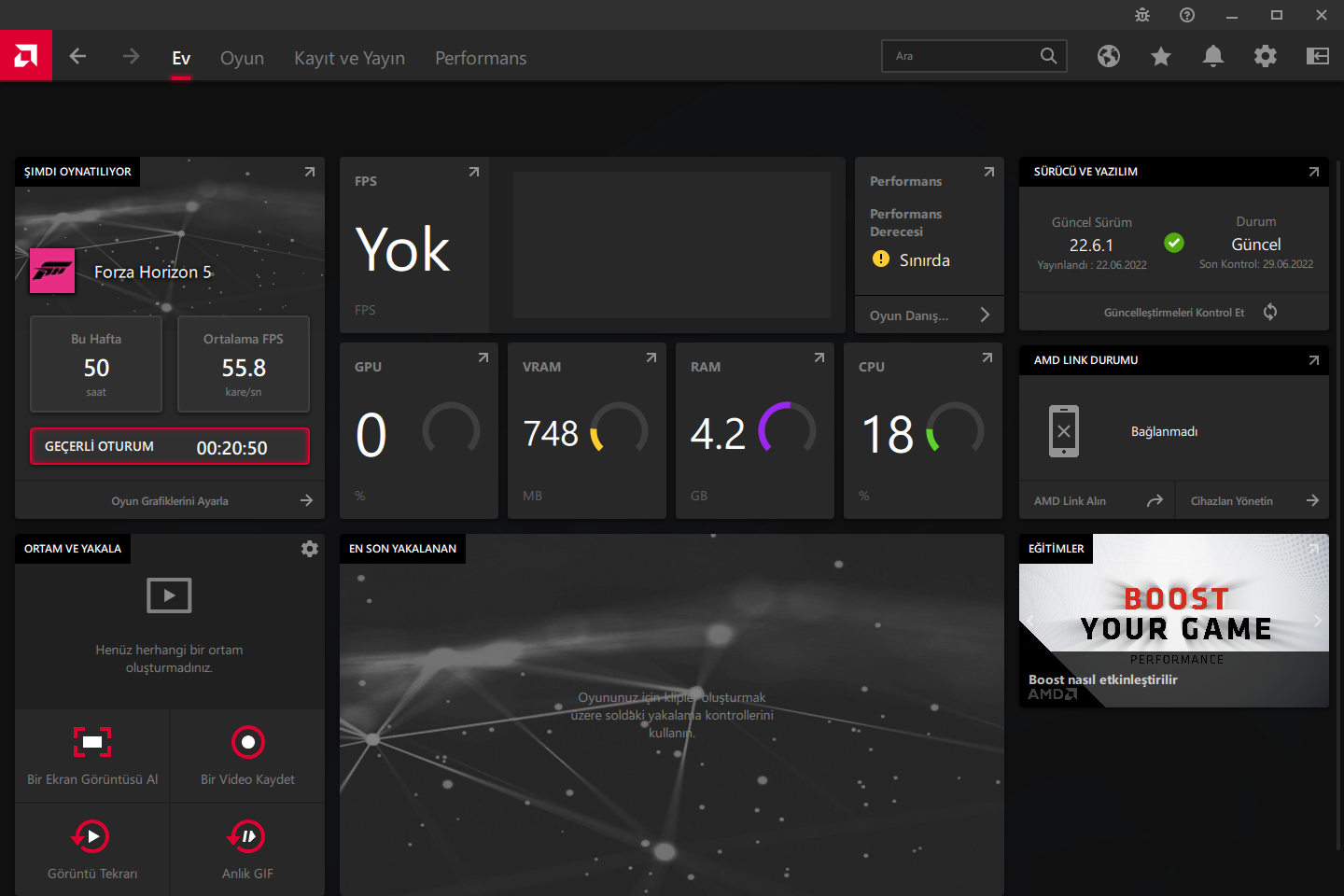Click the Ortalama FPS 55.8 tile
Screen dimensions: 1344x896
point(244,364)
